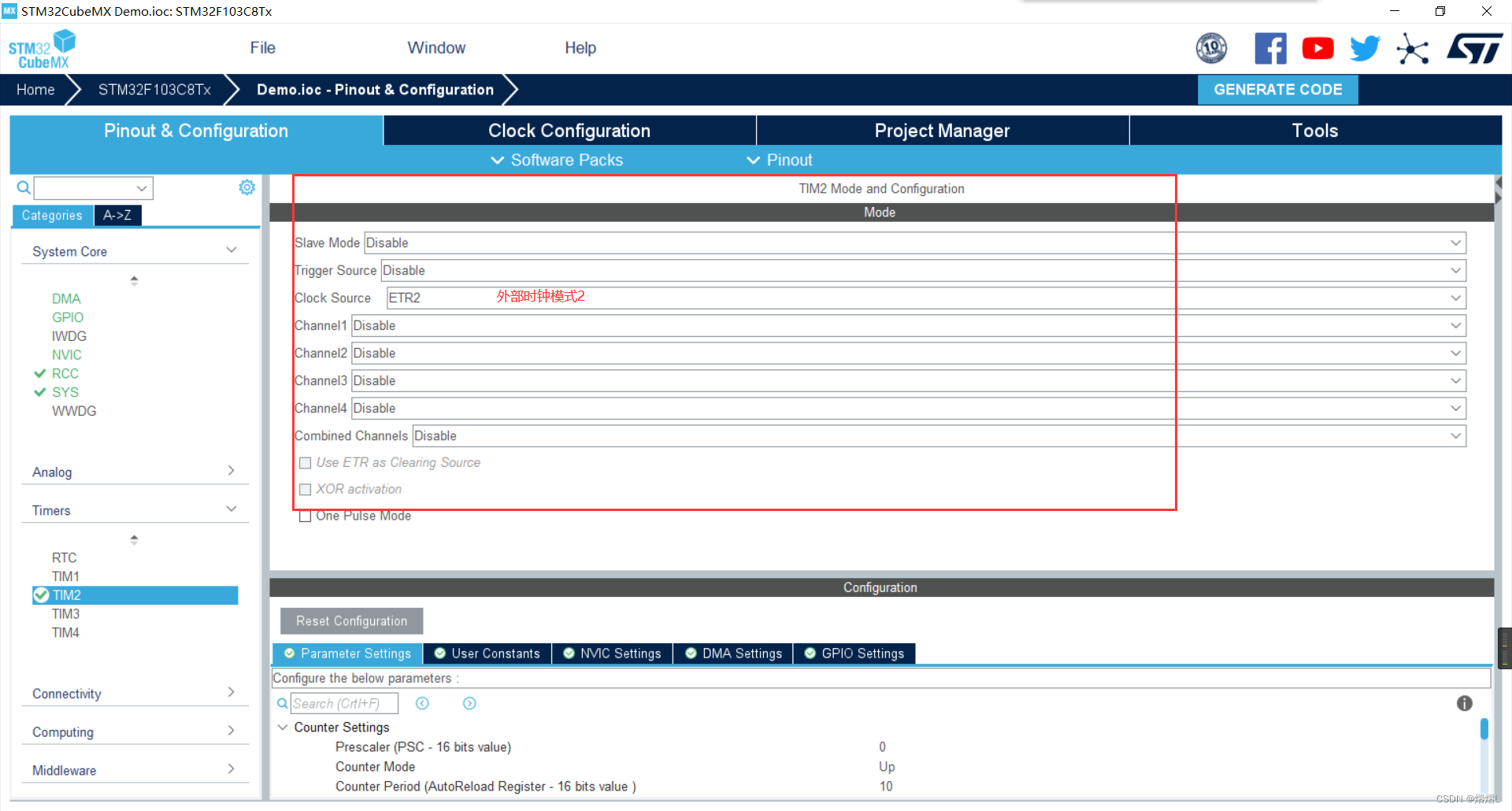Open the peripheral list settings gear
The image size is (1512, 811).
pyautogui.click(x=246, y=187)
